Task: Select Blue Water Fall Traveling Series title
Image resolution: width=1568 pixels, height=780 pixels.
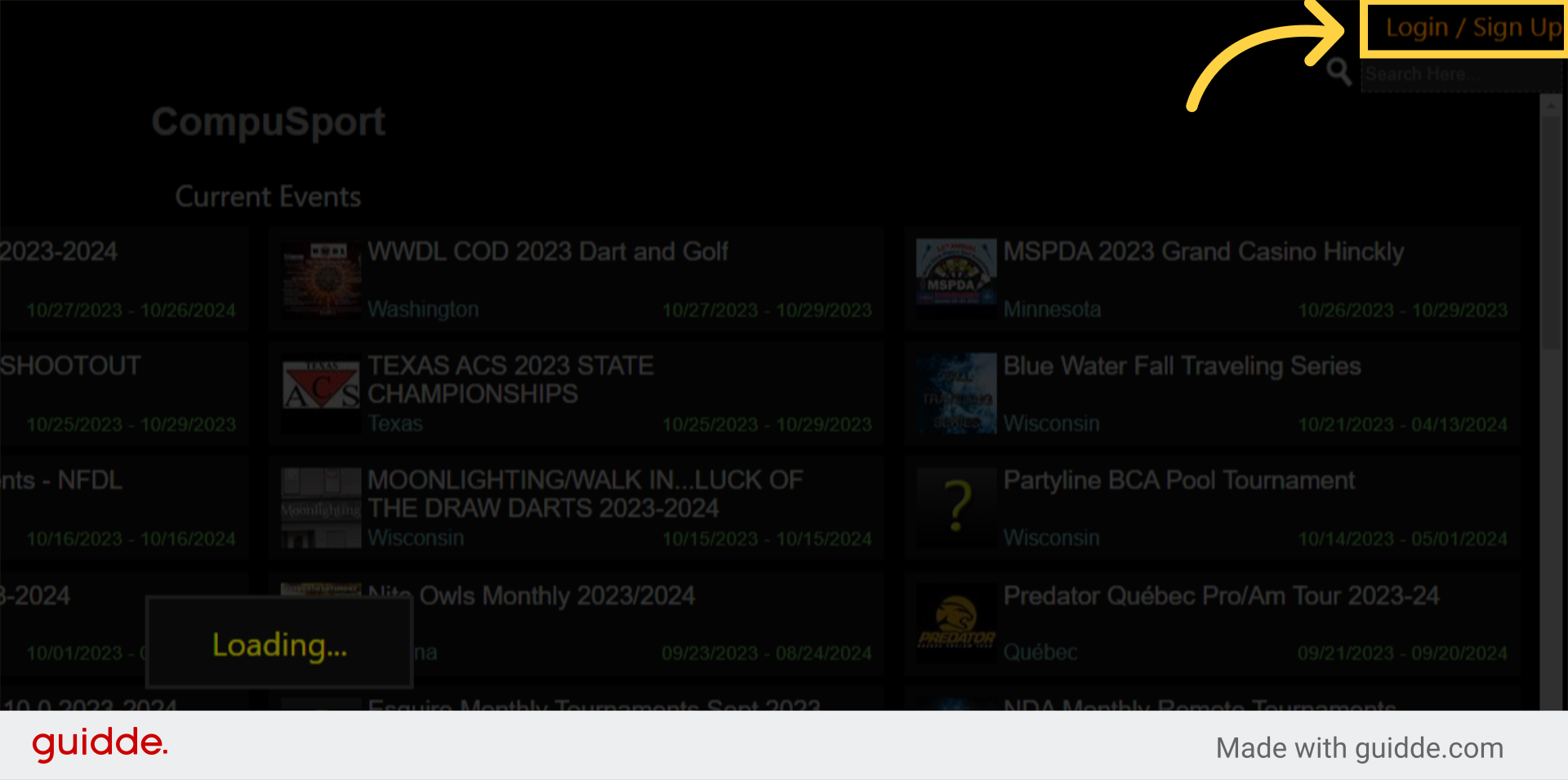Action: coord(1182,366)
